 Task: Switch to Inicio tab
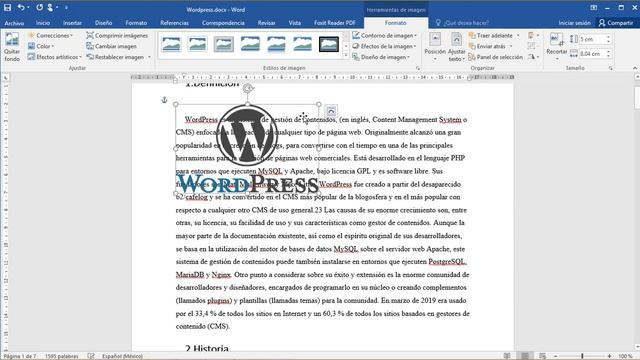pyautogui.click(x=43, y=23)
